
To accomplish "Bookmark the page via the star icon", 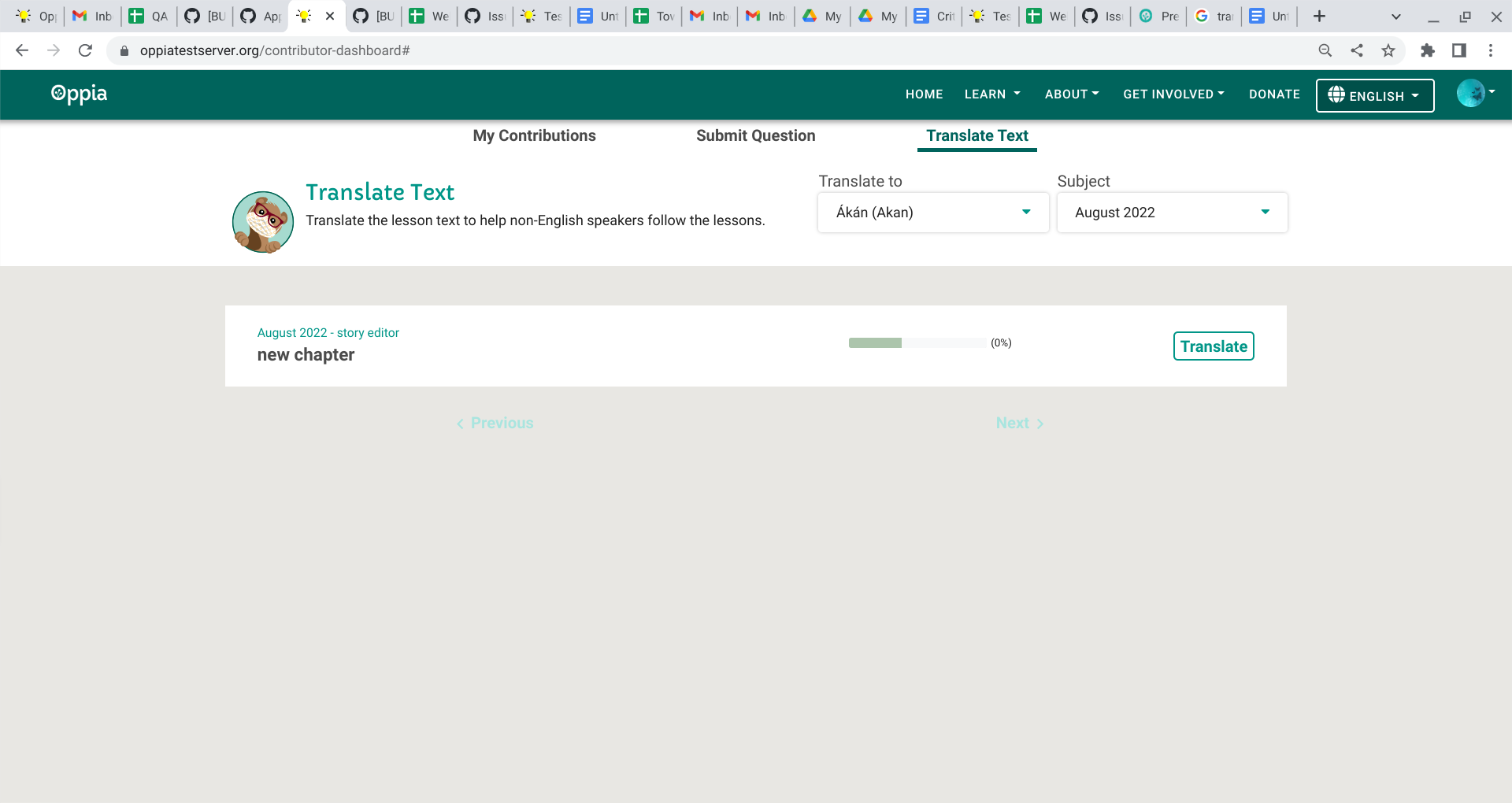I will (1388, 50).
